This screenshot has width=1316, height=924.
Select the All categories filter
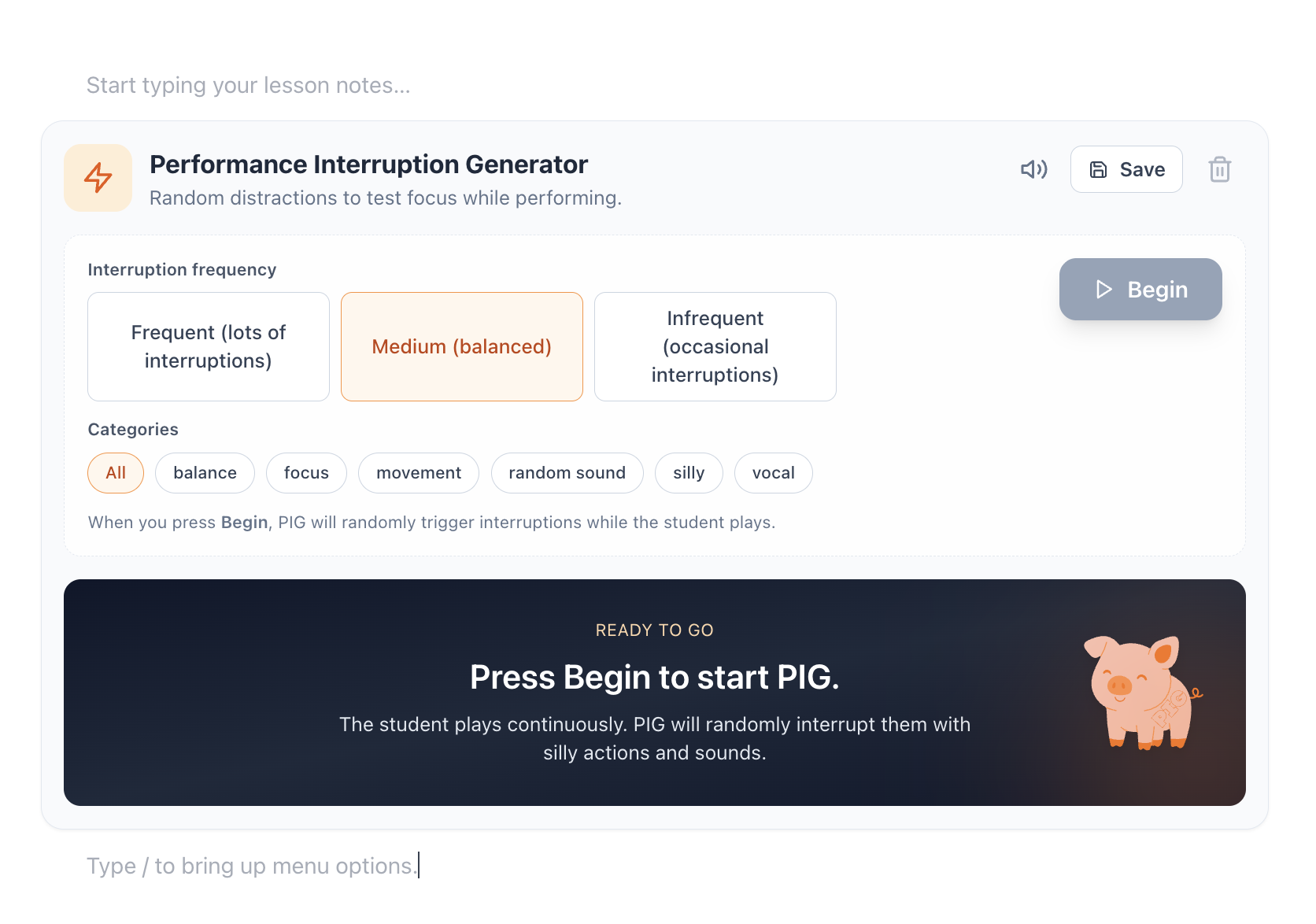[x=116, y=473]
